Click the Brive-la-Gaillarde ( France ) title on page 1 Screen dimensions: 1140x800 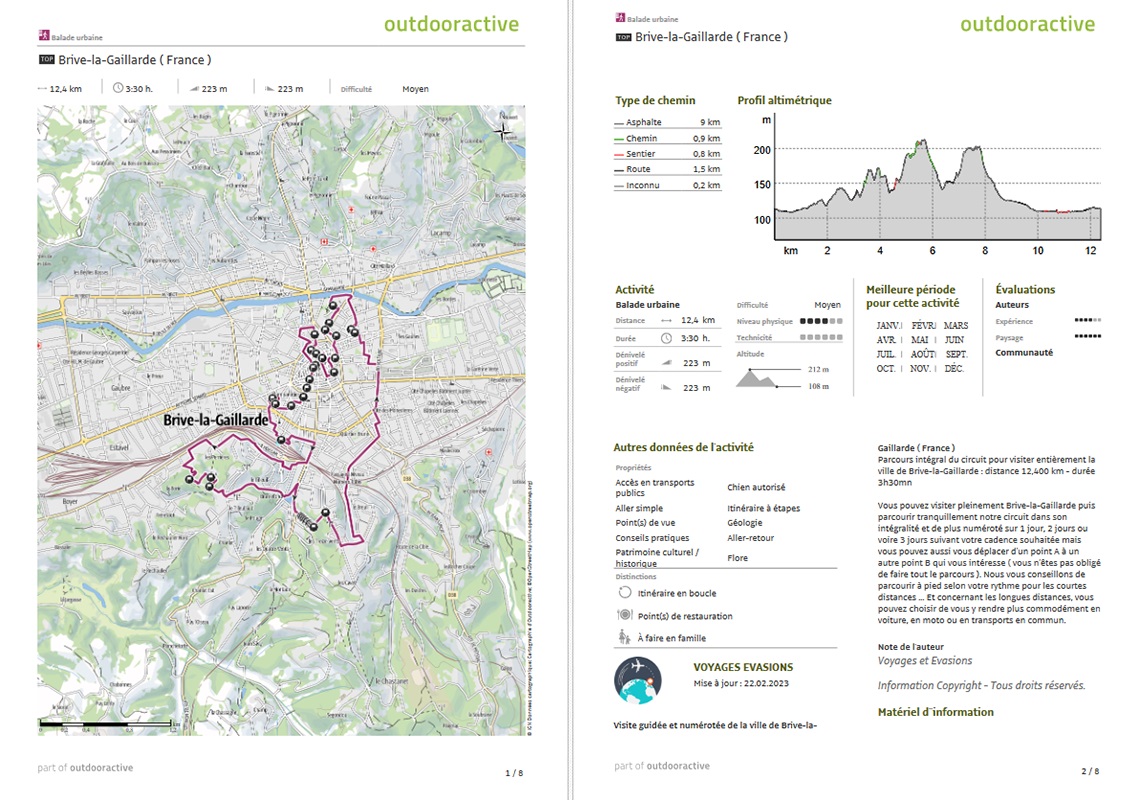point(135,60)
